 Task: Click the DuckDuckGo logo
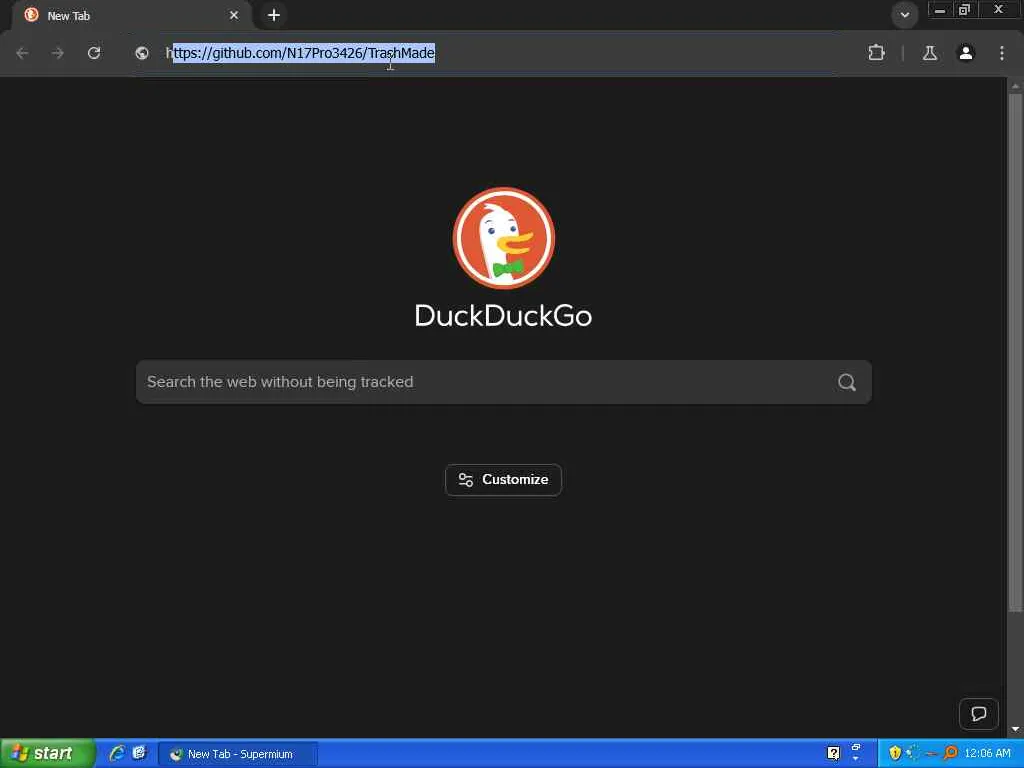coord(504,238)
